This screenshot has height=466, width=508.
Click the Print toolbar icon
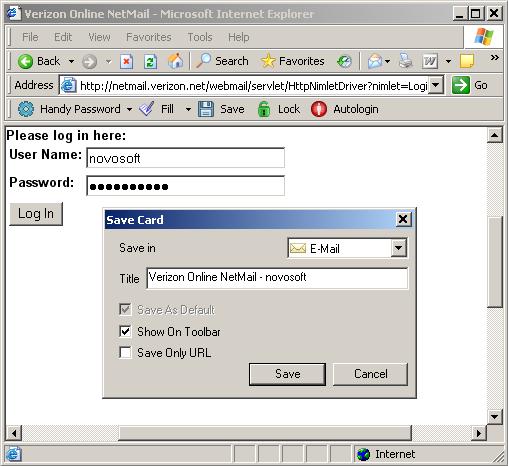click(x=406, y=61)
